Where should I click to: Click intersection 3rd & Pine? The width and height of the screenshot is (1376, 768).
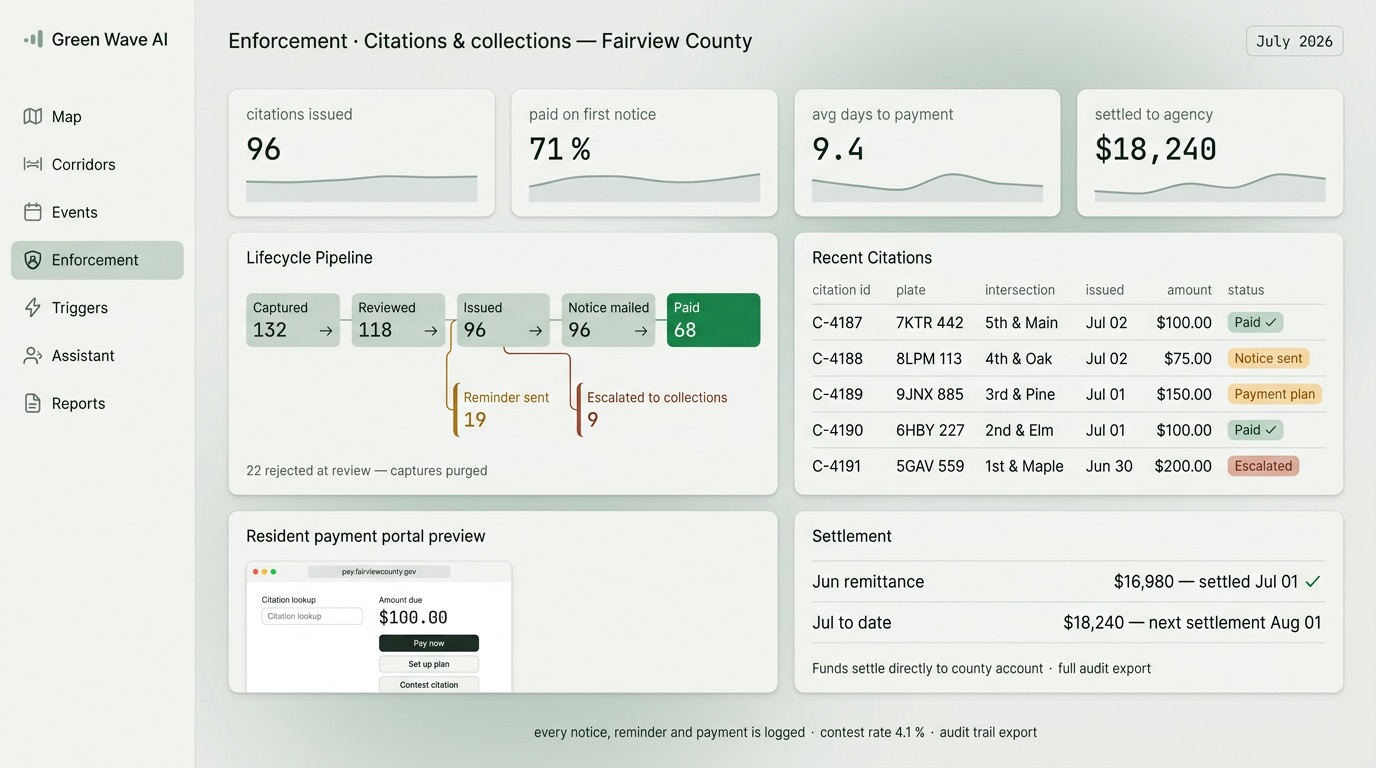coord(1020,394)
